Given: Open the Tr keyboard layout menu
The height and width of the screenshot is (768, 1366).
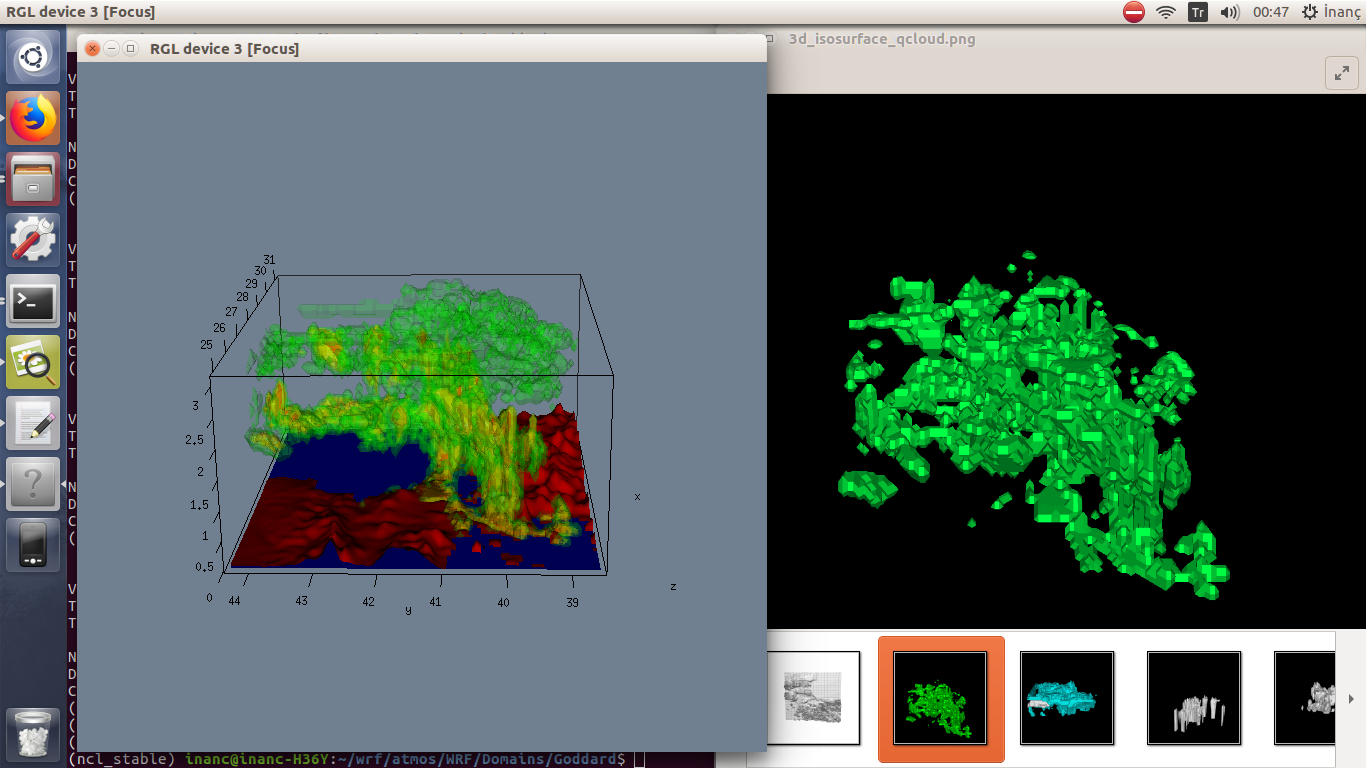Looking at the screenshot, I should 1197,12.
